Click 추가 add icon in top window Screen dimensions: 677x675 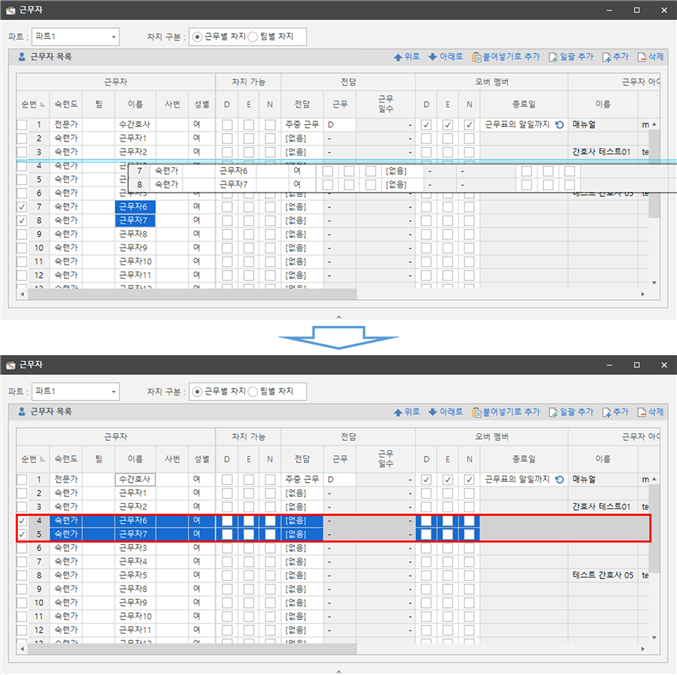pyautogui.click(x=606, y=57)
